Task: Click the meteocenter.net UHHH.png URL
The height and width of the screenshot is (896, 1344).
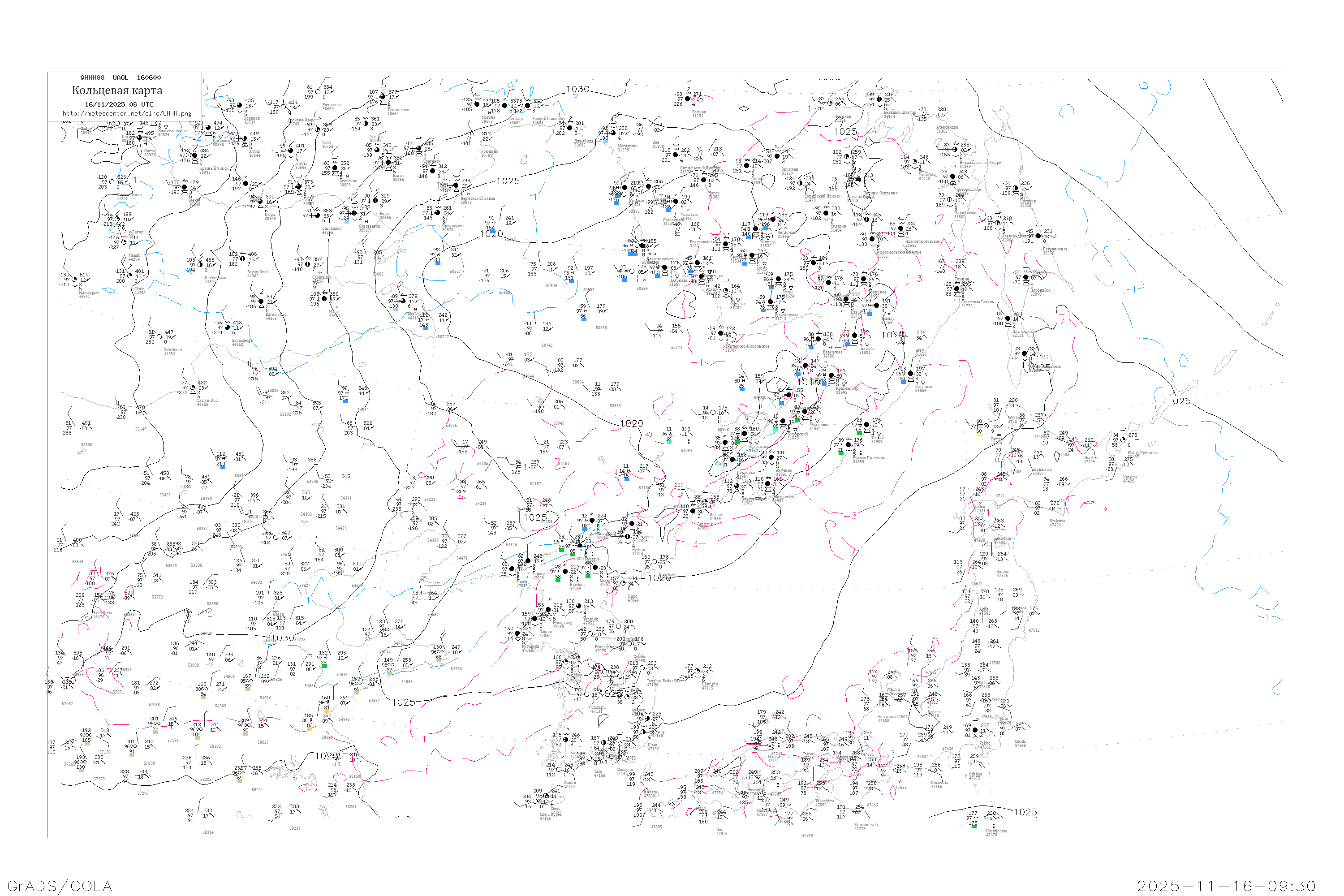Action: click(x=127, y=114)
